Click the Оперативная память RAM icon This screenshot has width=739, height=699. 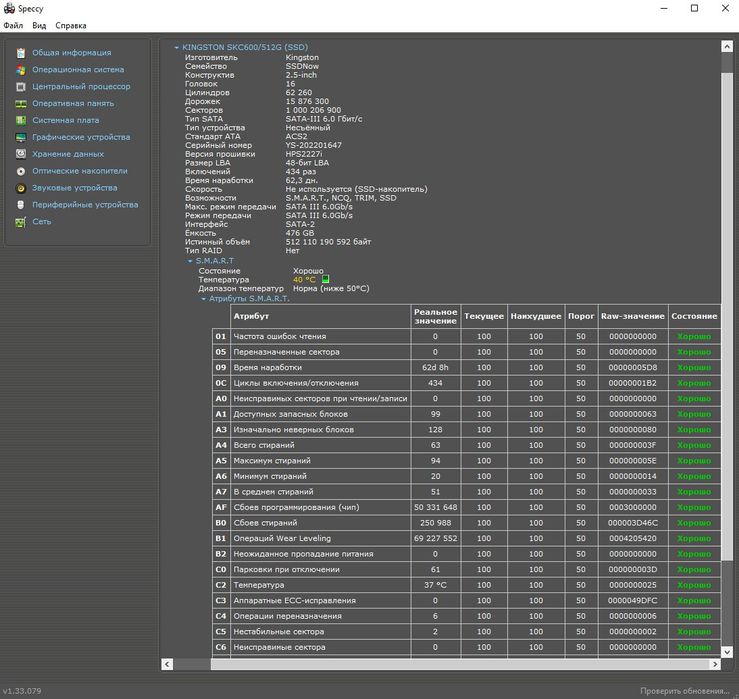21,104
